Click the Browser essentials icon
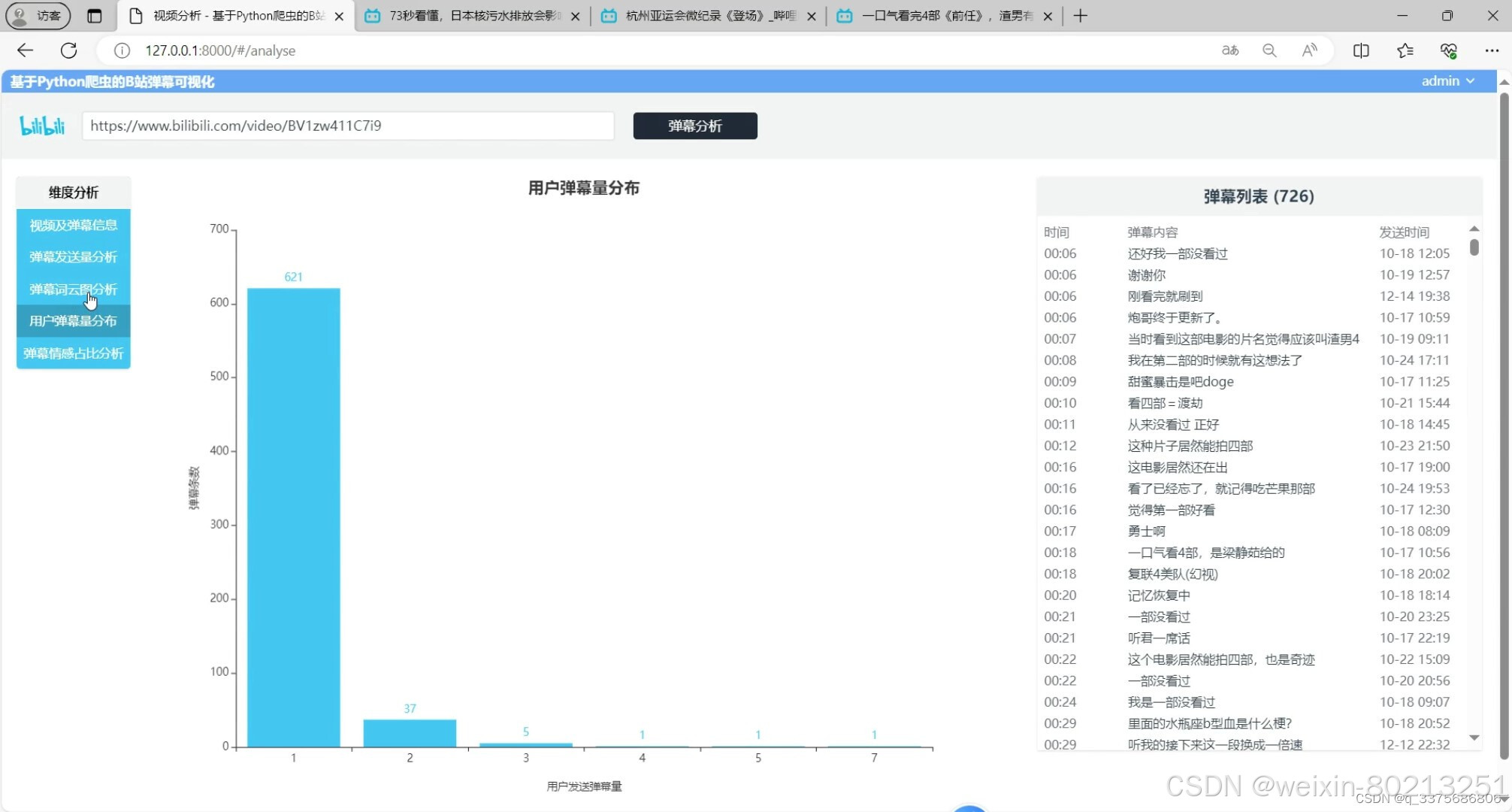The image size is (1512, 812). coord(1450,50)
